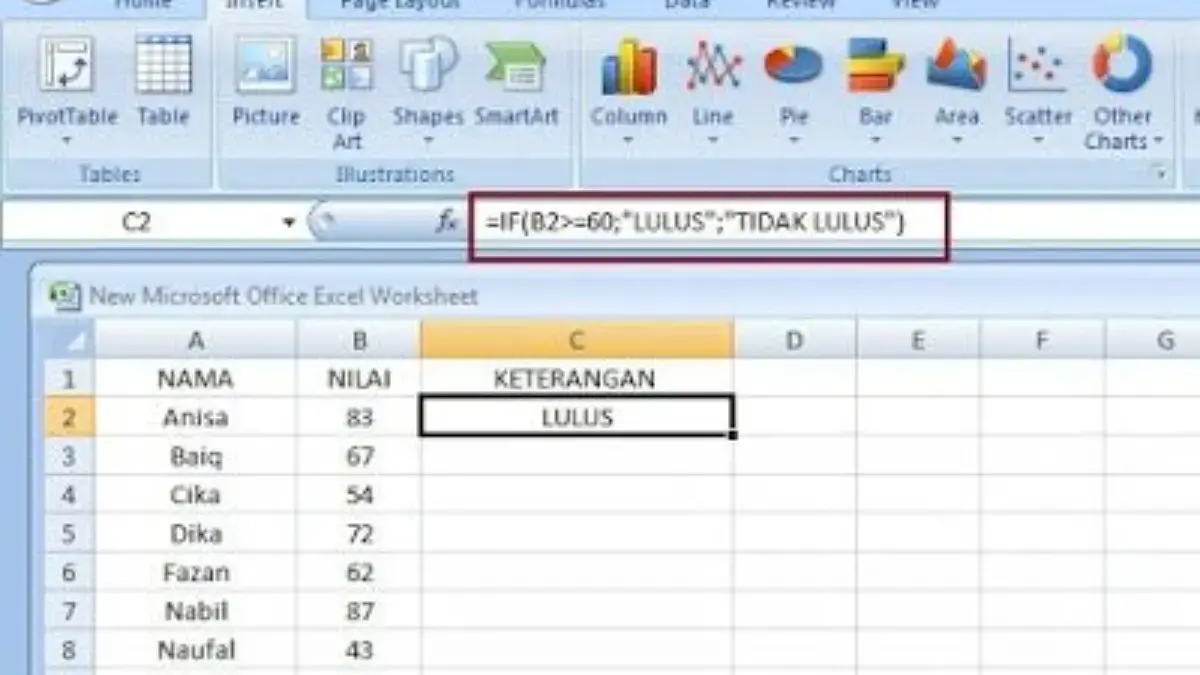This screenshot has height=675, width=1200.
Task: Click the KETERANGAN header cell
Action: click(x=577, y=379)
